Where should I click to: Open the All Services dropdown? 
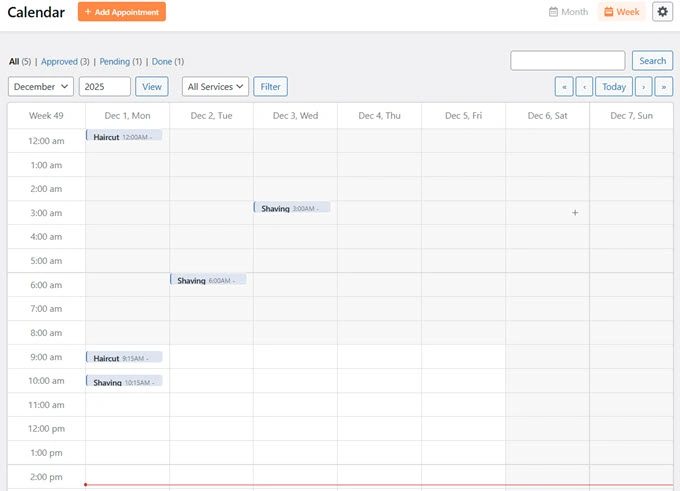(x=215, y=87)
